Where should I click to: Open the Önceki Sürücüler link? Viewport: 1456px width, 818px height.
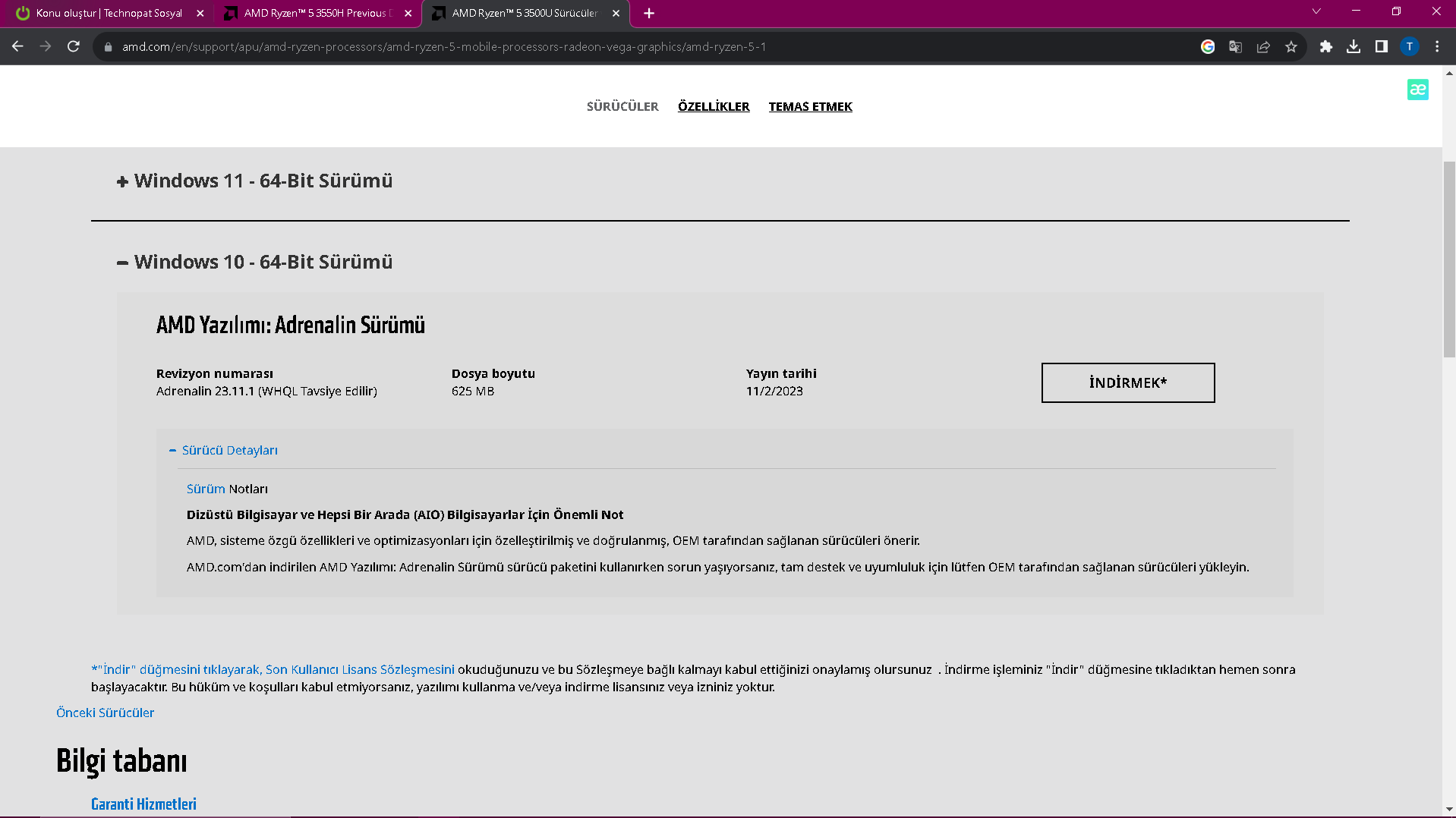(106, 713)
